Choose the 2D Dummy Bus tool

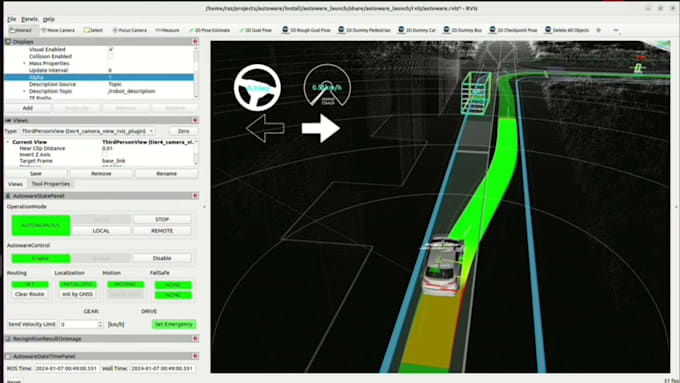coord(463,30)
